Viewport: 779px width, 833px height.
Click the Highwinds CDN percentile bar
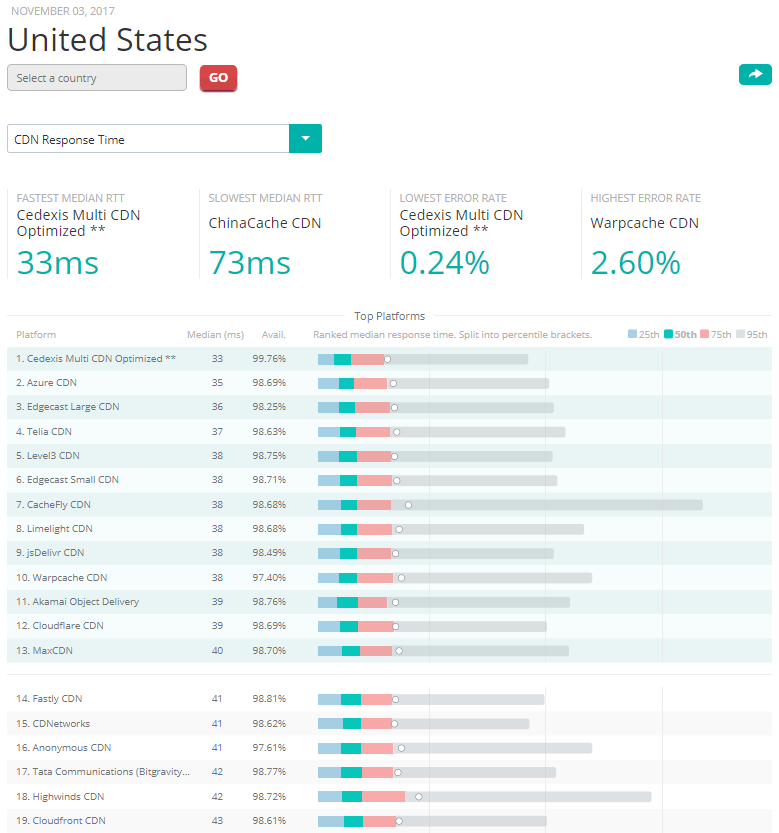[485, 796]
